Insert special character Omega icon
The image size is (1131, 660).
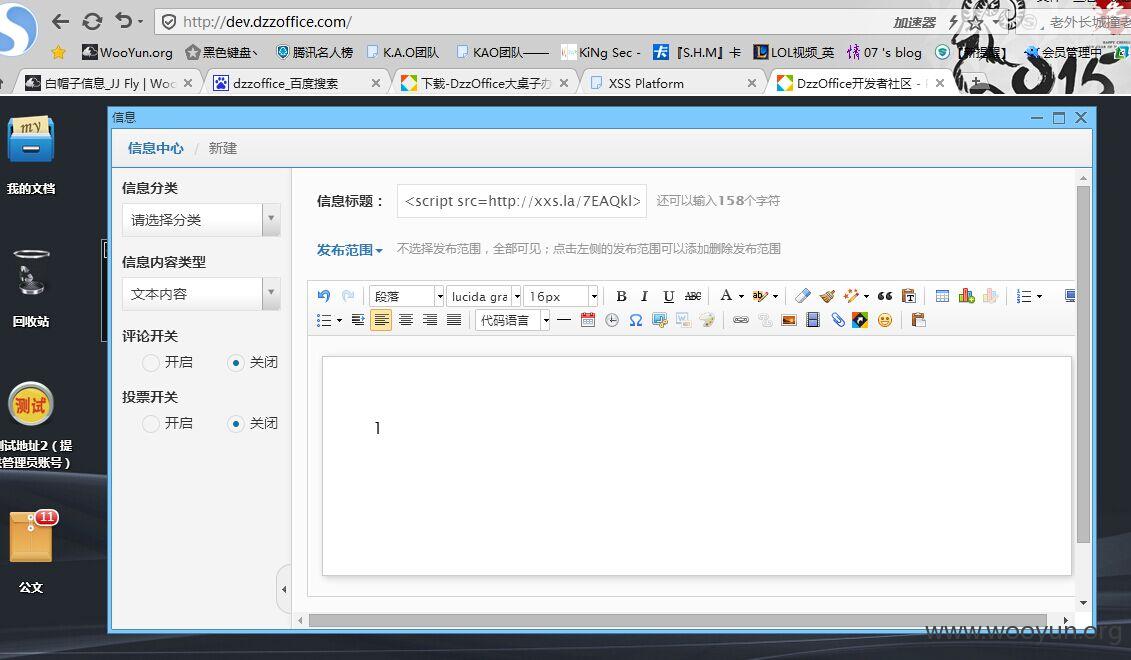pos(635,320)
